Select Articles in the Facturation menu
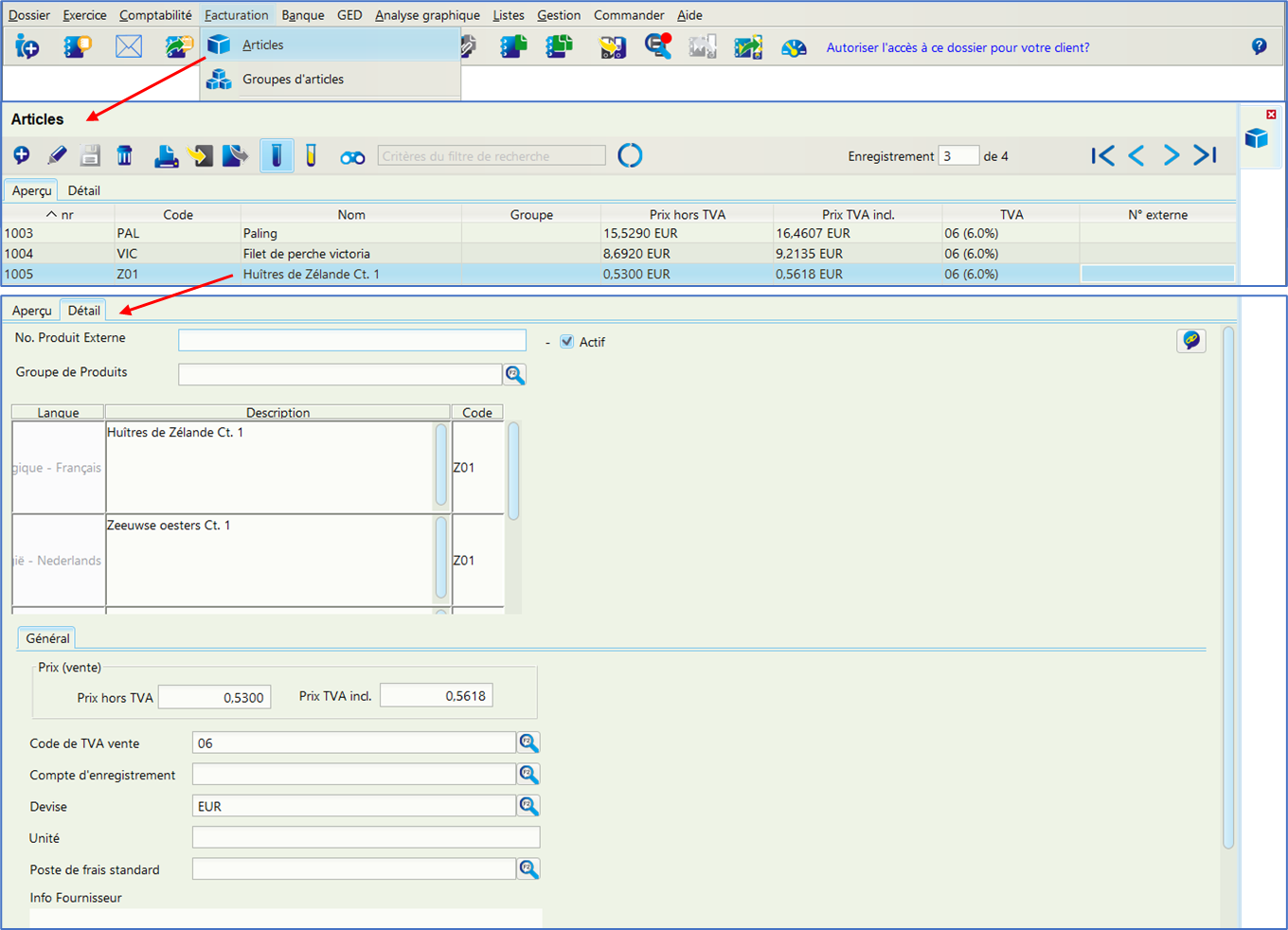Image resolution: width=1288 pixels, height=930 pixels. point(330,45)
